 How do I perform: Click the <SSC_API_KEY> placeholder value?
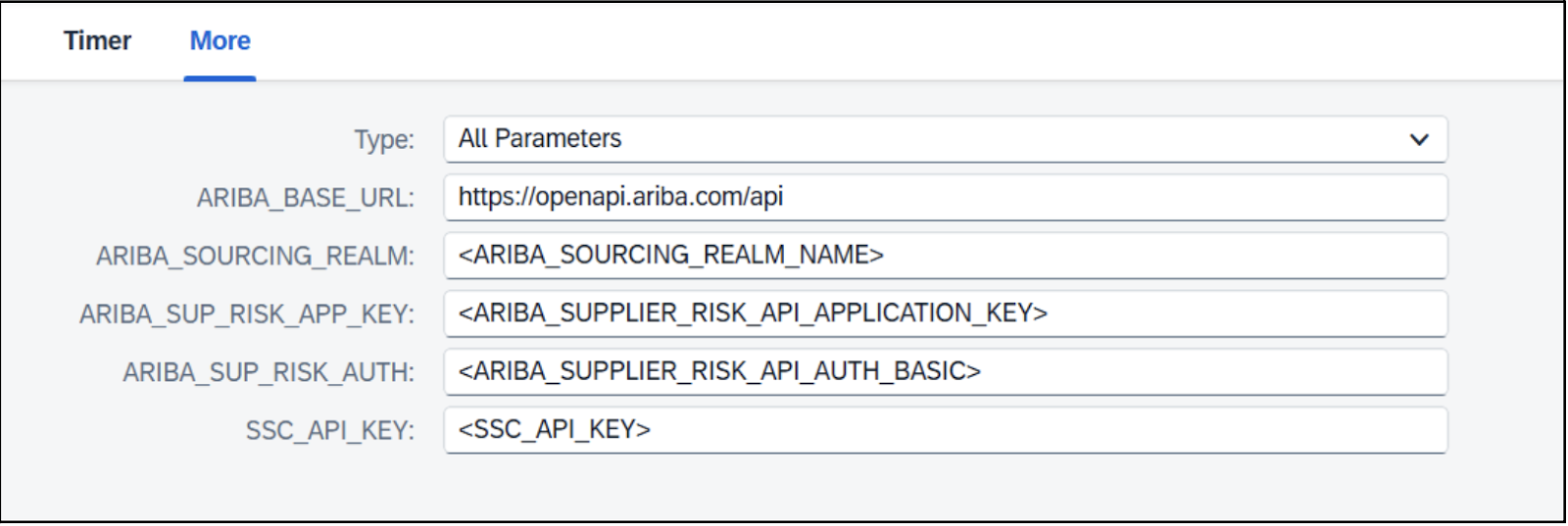pos(555,429)
